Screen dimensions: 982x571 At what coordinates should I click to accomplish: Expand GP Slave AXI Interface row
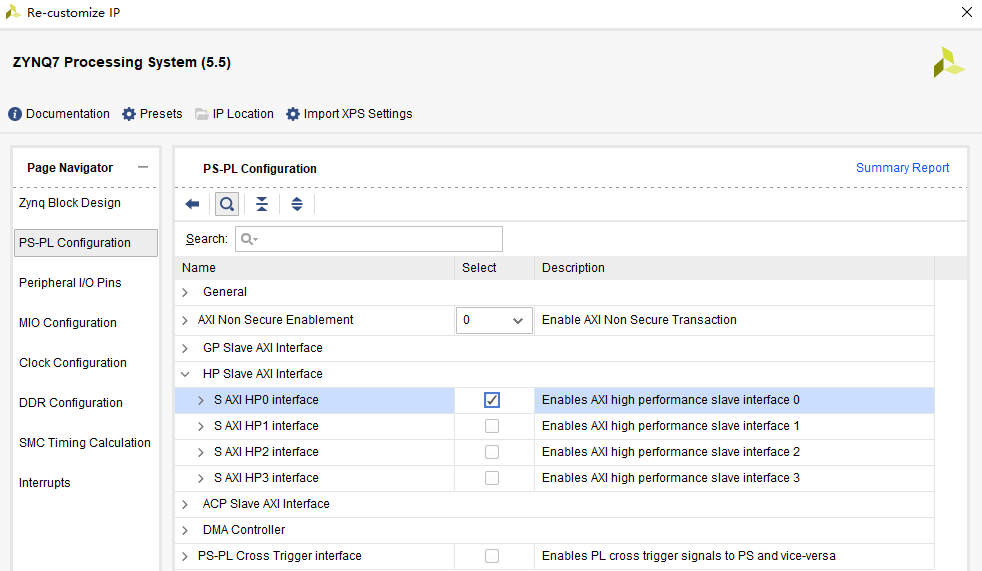185,348
